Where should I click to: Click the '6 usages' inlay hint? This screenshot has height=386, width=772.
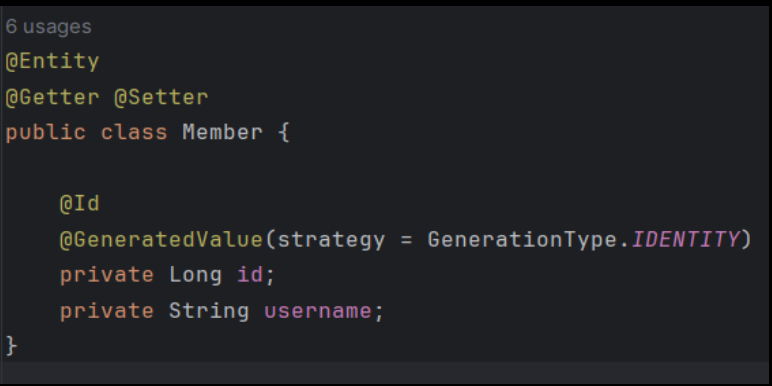pos(48,27)
